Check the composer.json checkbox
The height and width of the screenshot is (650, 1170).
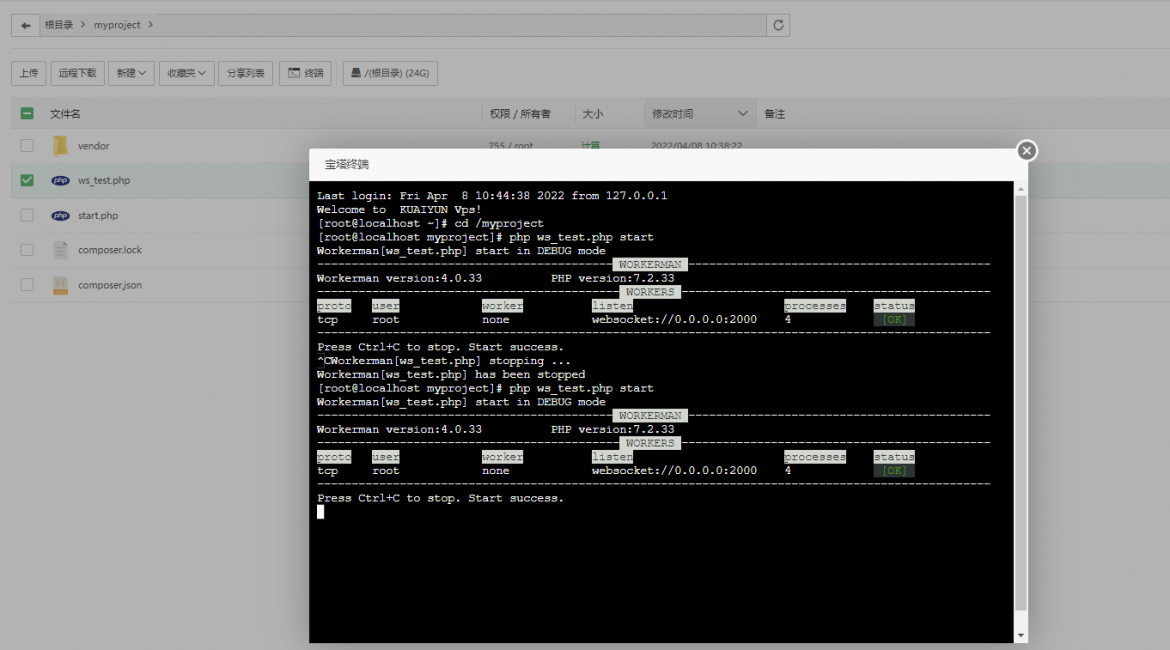point(27,285)
